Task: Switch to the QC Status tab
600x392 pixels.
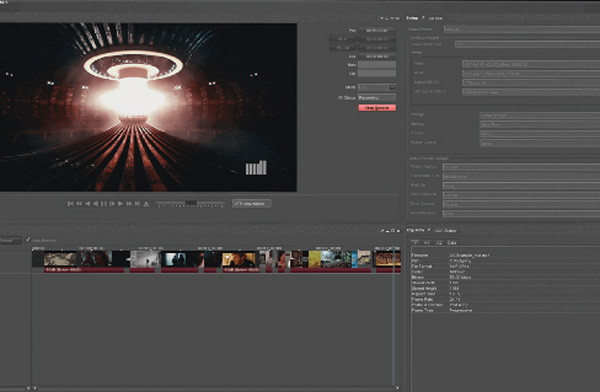Action: click(x=446, y=230)
